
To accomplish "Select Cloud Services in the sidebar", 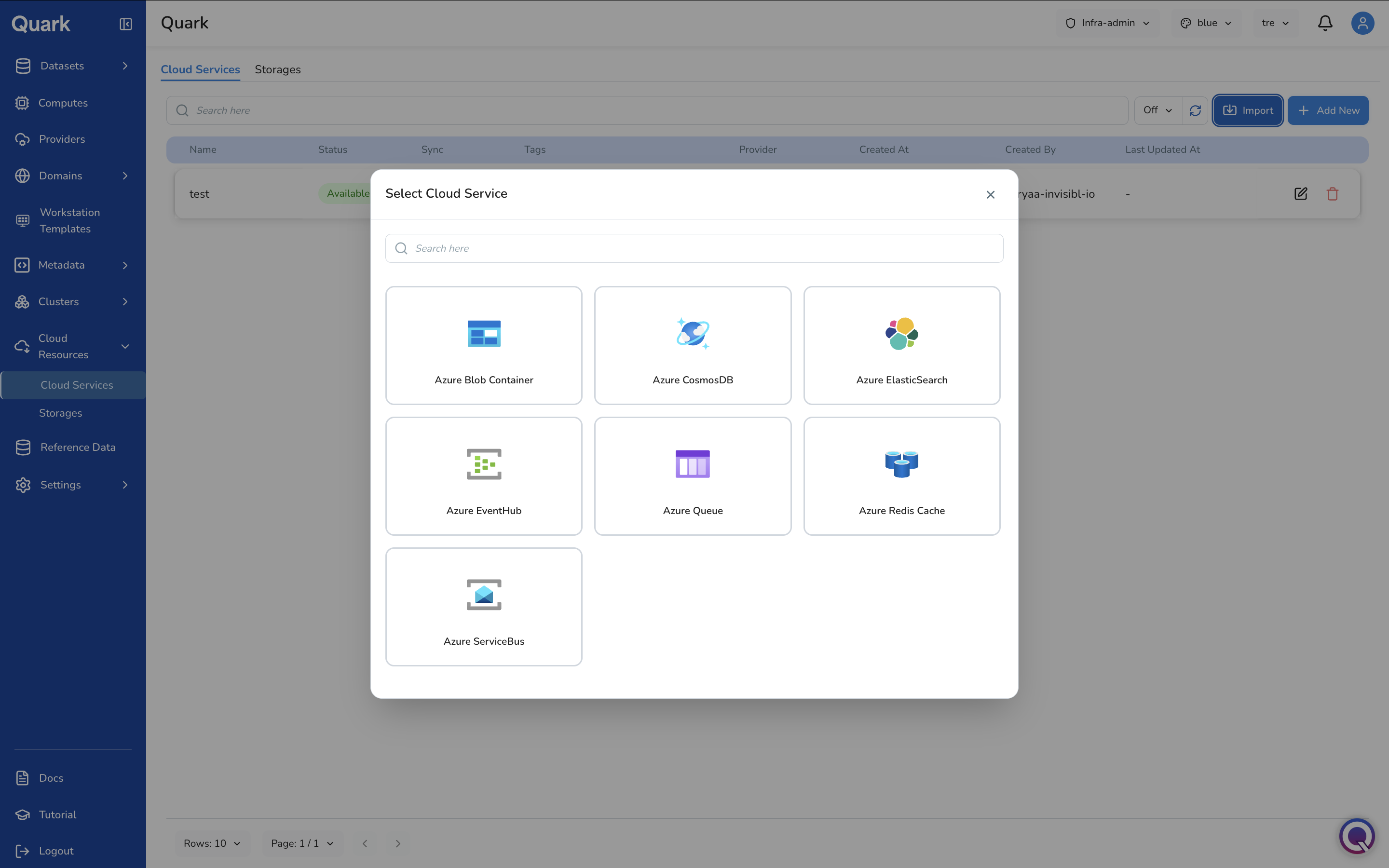I will pyautogui.click(x=73, y=385).
